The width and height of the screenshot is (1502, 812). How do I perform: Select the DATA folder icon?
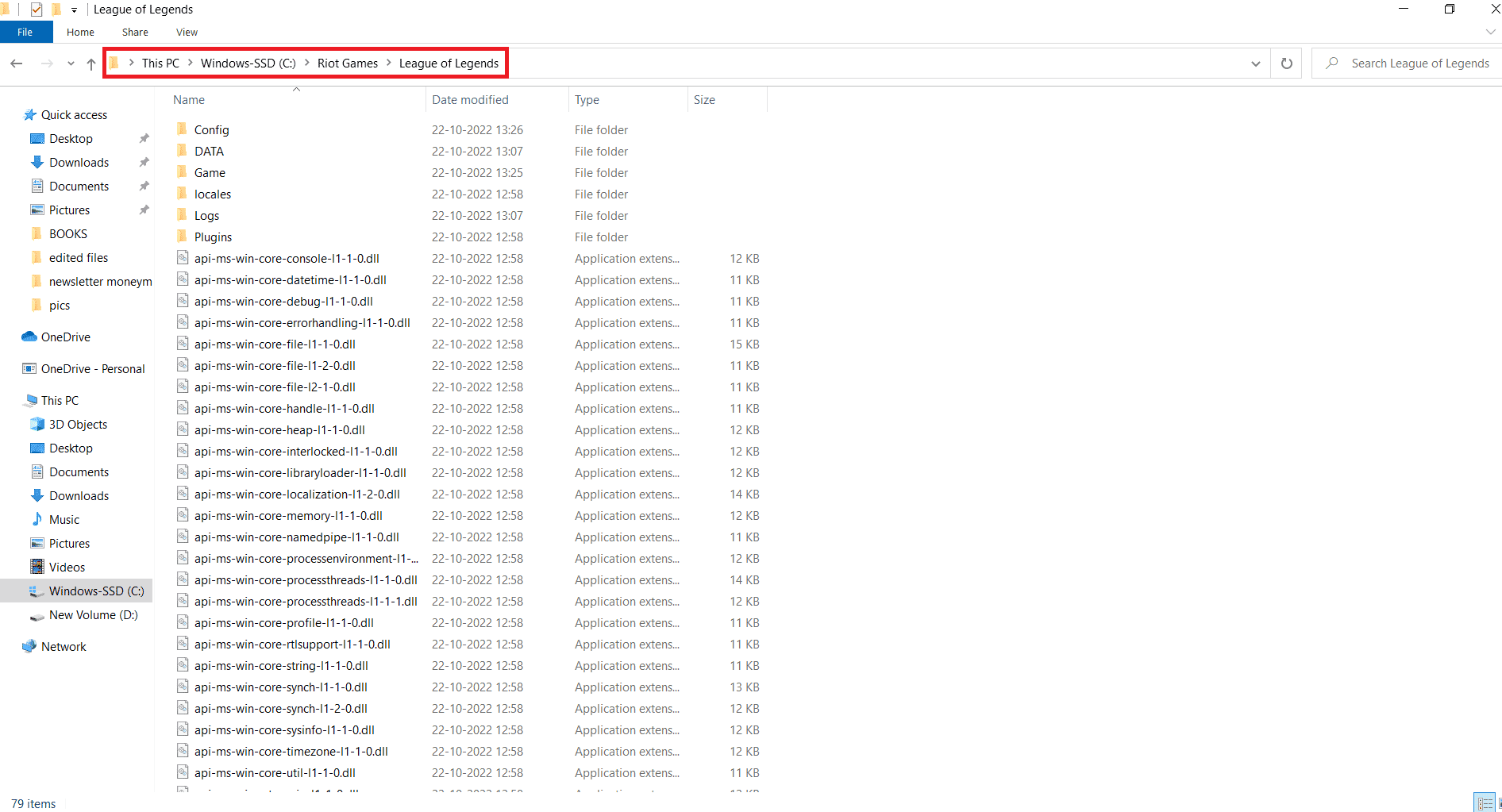tap(183, 150)
